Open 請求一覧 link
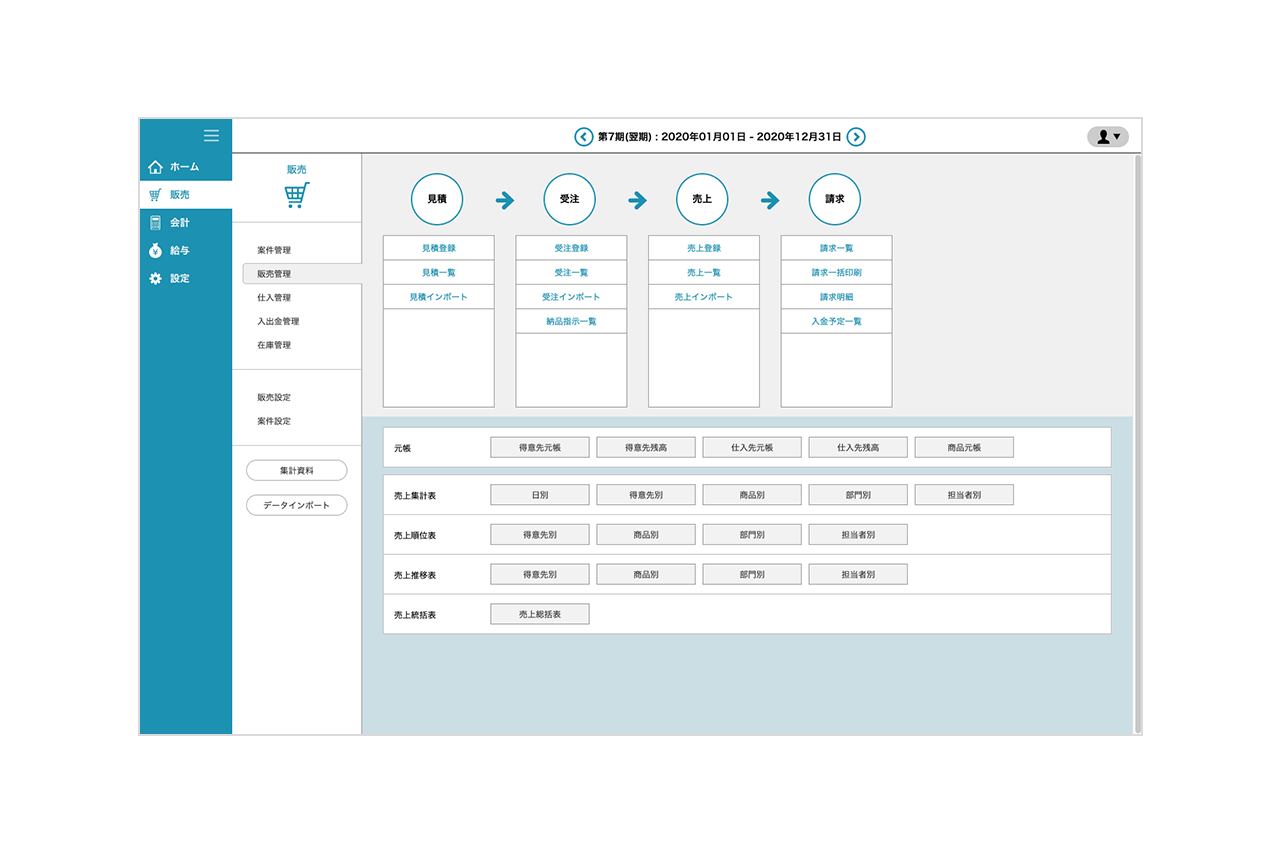 (x=836, y=248)
